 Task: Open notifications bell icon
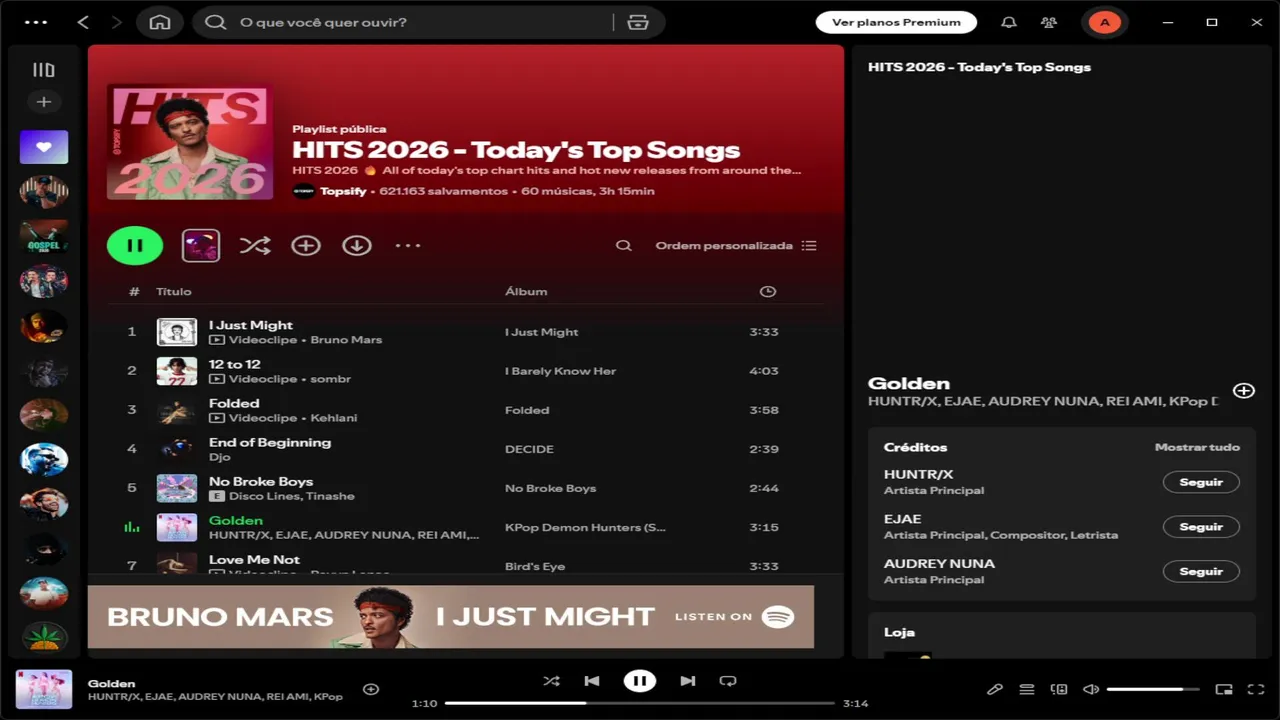(x=1009, y=22)
